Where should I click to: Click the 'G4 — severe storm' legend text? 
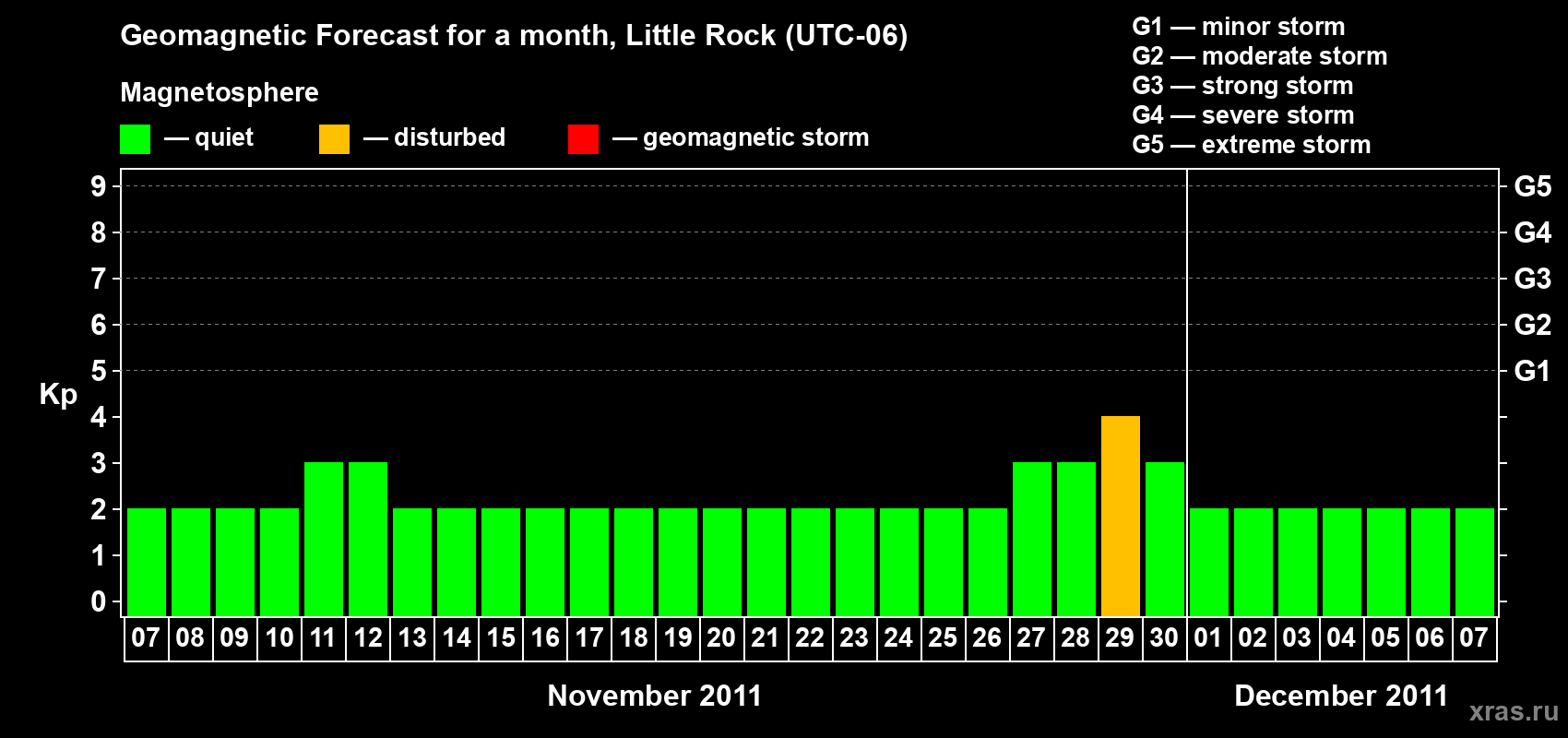tap(1243, 115)
